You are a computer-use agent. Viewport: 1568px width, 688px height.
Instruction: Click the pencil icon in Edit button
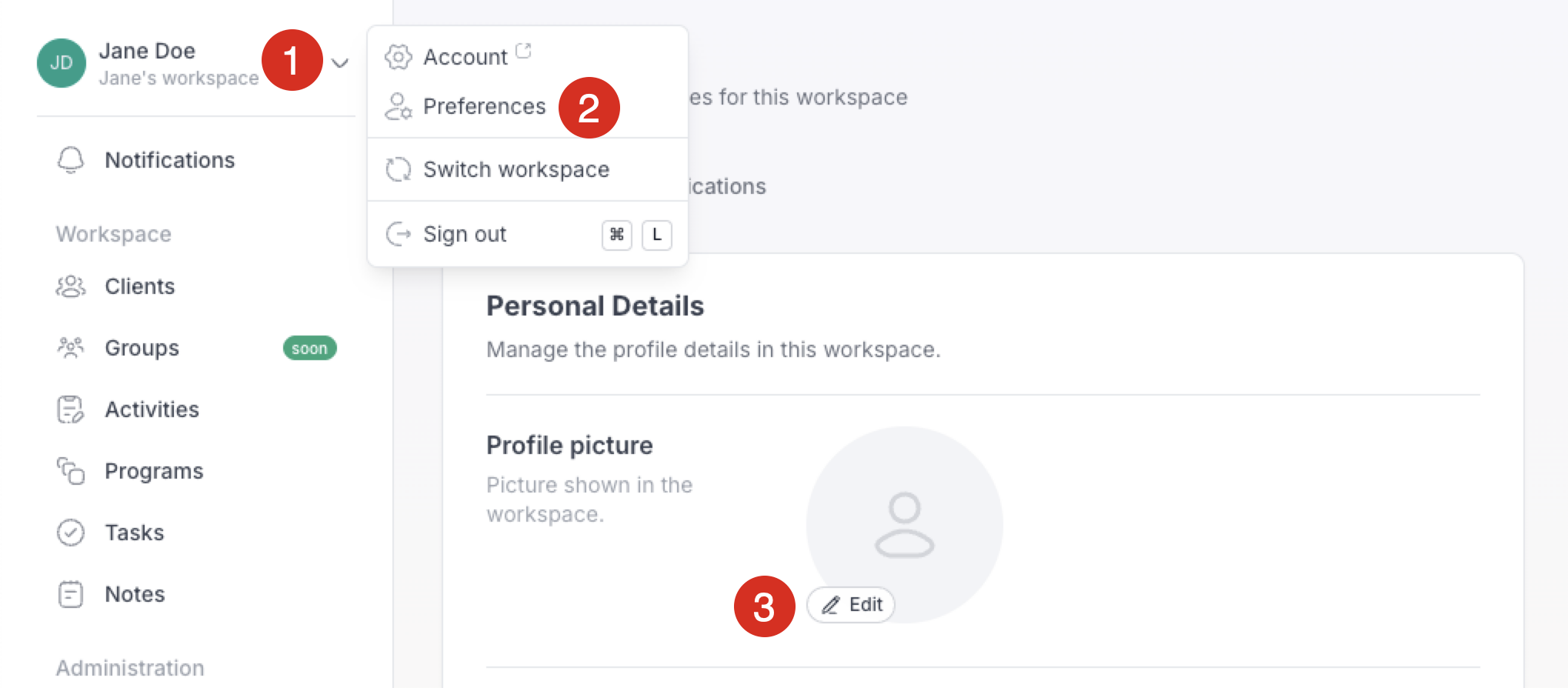(x=831, y=606)
